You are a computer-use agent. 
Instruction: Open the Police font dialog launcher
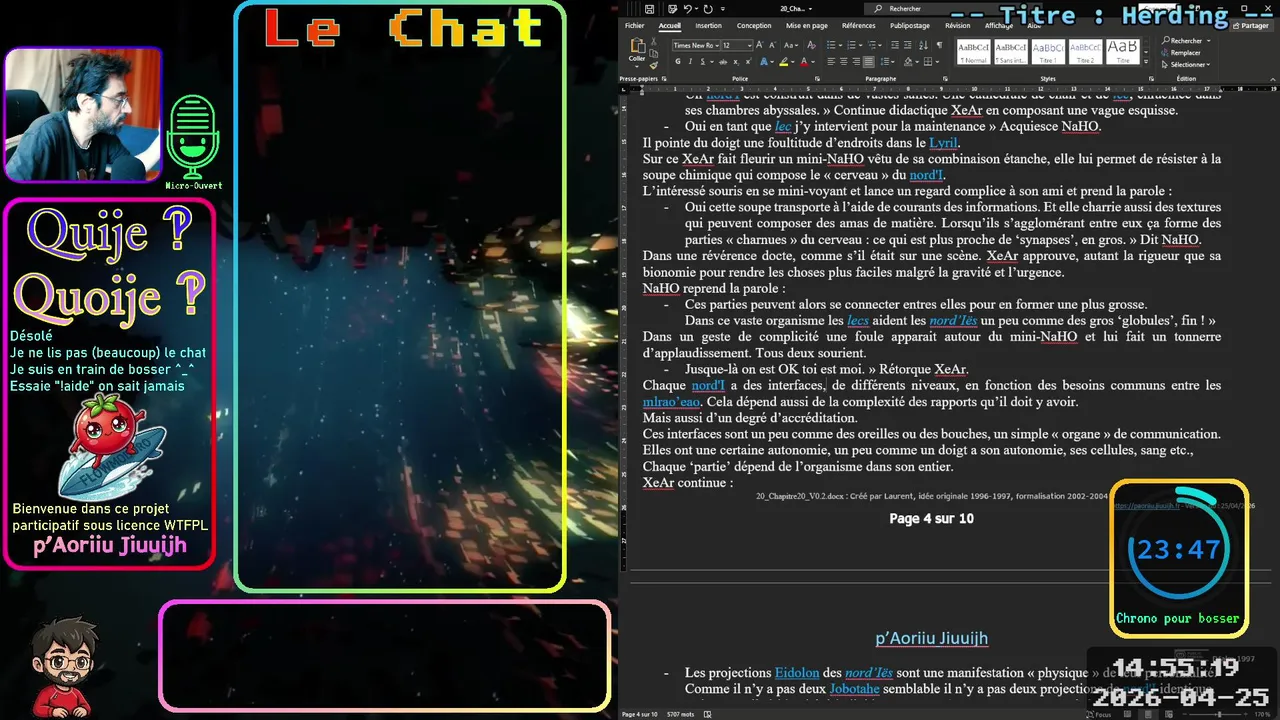pos(817,77)
